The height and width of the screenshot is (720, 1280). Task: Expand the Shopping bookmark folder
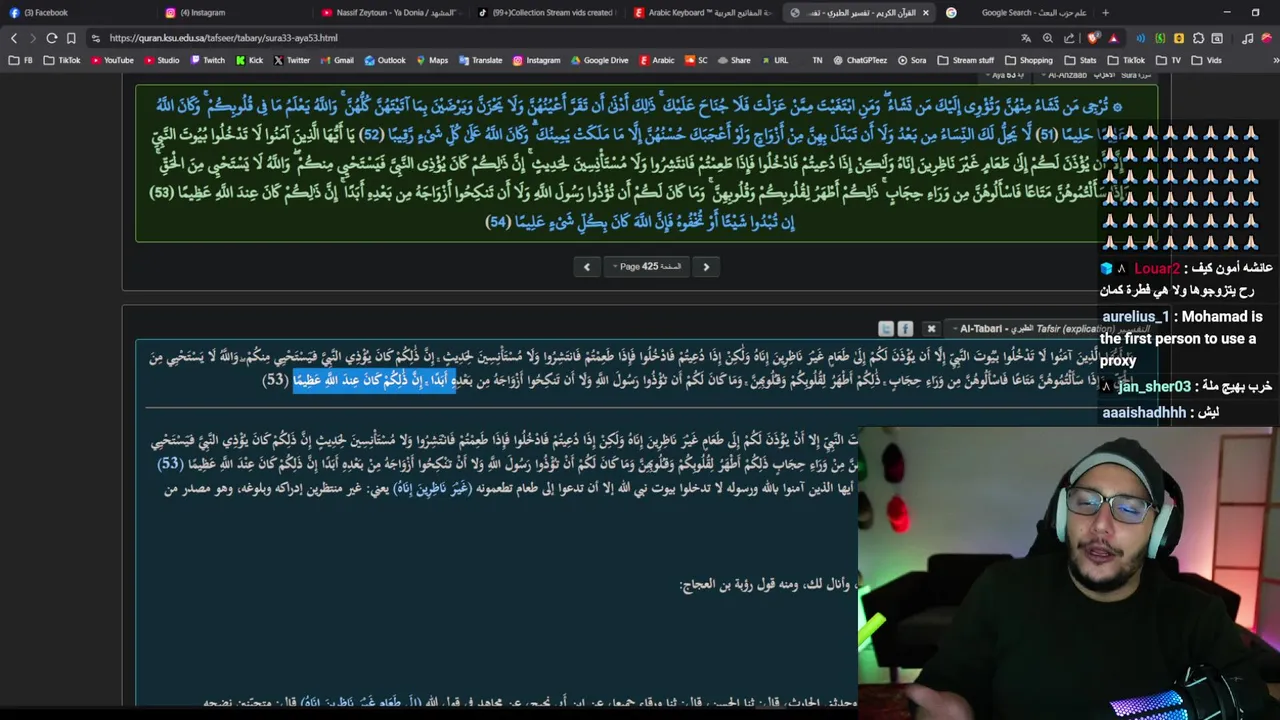1028,60
